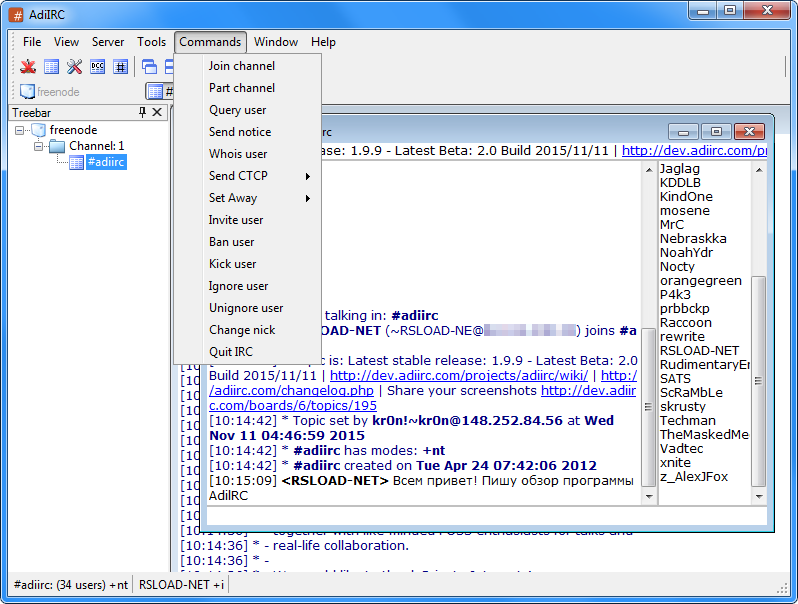Select Whois user command

pyautogui.click(x=248, y=154)
